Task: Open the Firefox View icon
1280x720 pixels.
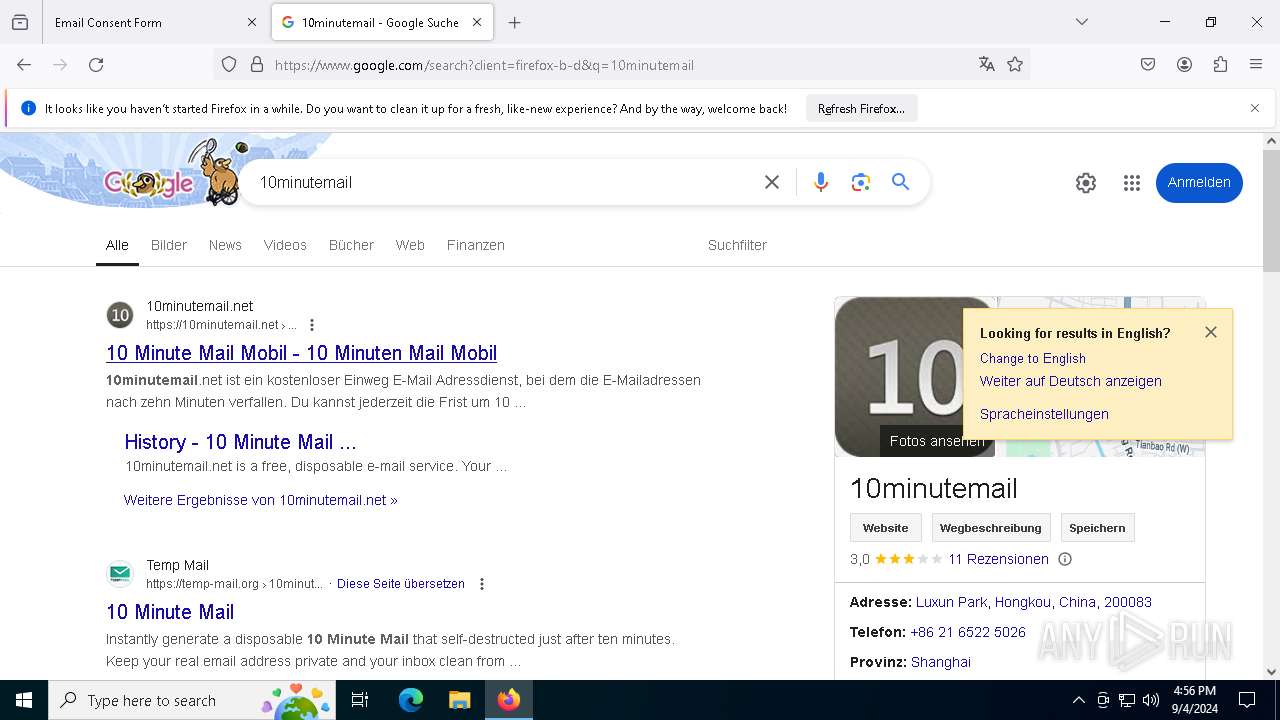Action: 20,22
